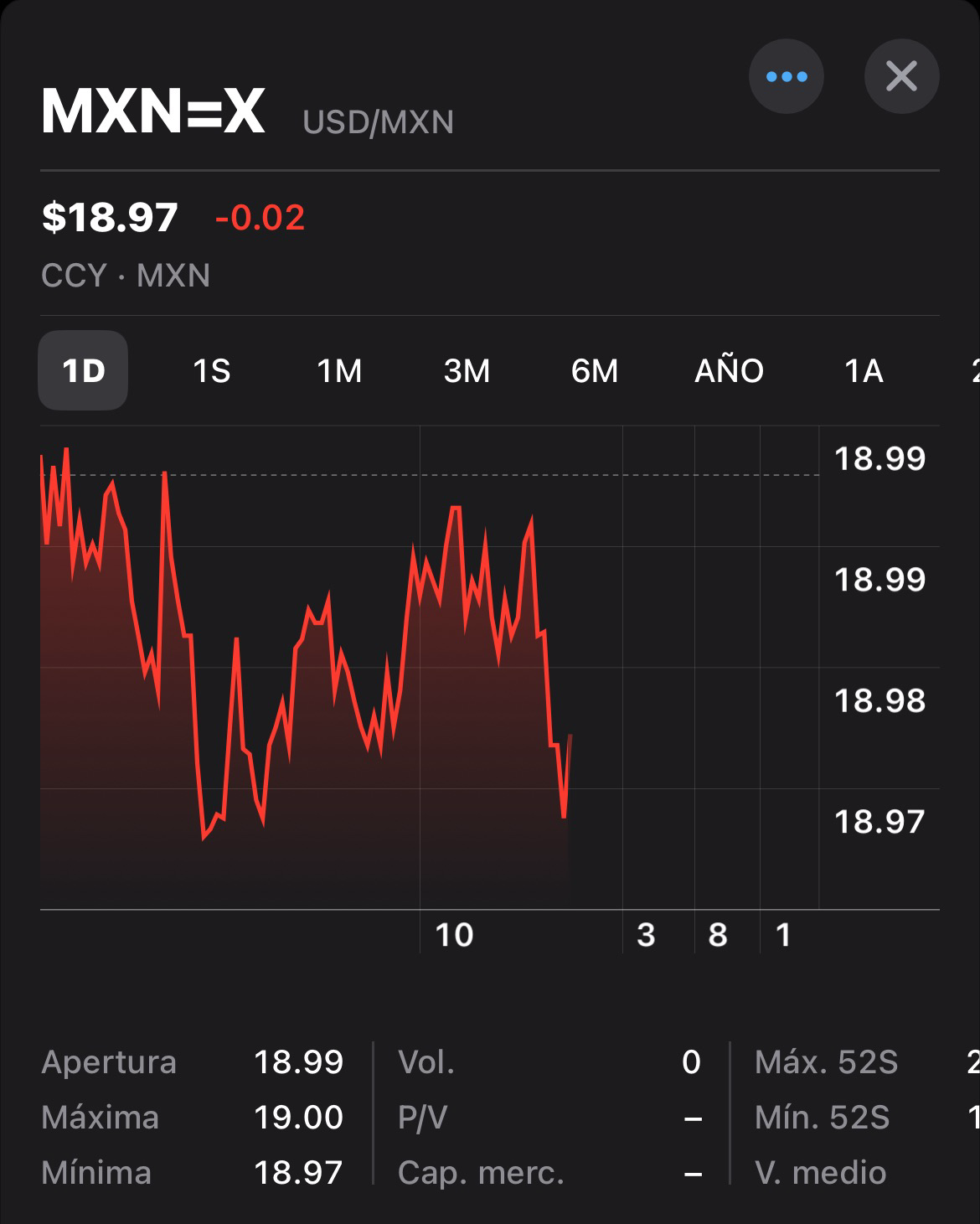Tap the Máxima 19.00 stat row
This screenshot has width=980, height=1224.
193,1118
